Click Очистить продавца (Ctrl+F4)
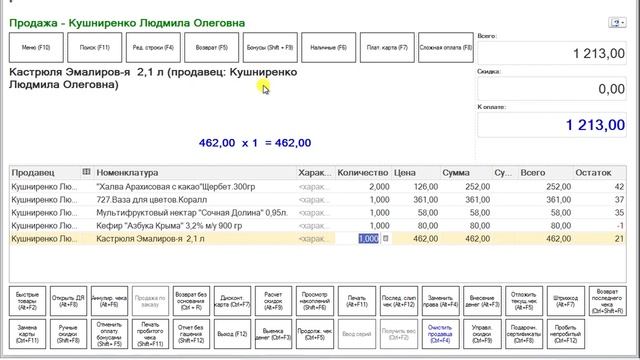640x360 pixels. click(440, 334)
